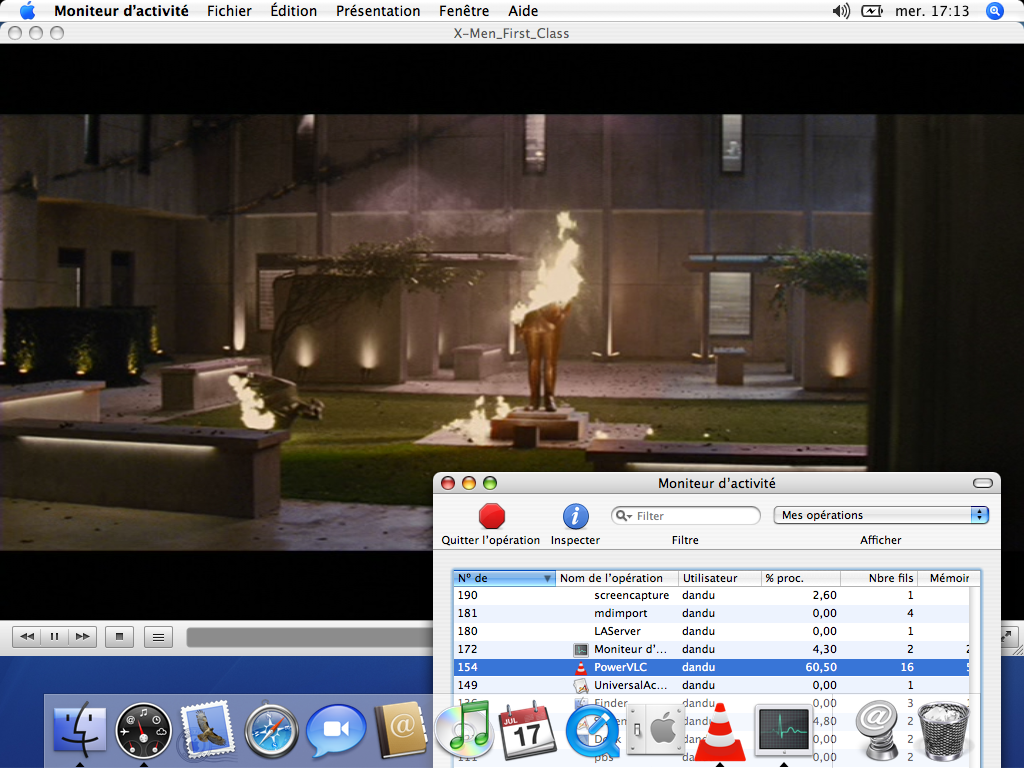Select the UniversalAc… process row

[x=711, y=685]
